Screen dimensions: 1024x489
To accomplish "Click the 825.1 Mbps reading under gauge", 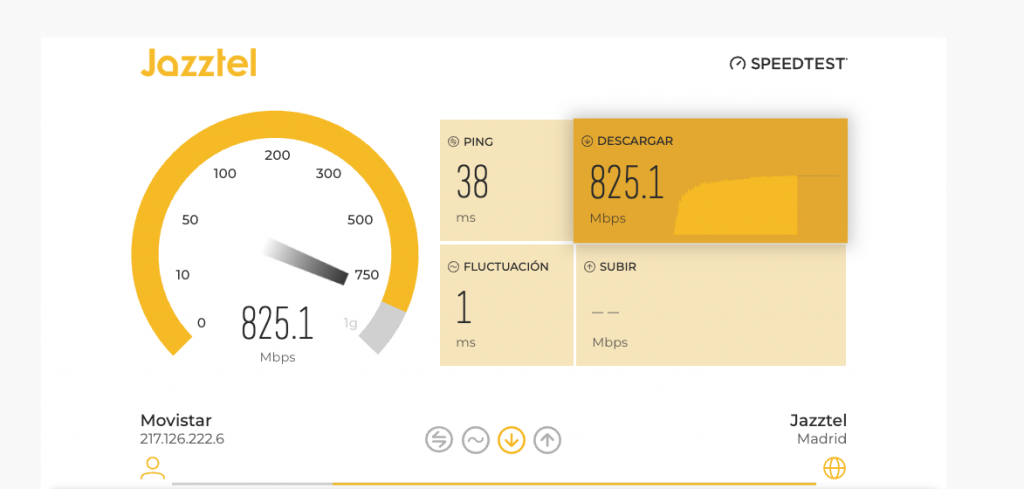I will (x=278, y=324).
